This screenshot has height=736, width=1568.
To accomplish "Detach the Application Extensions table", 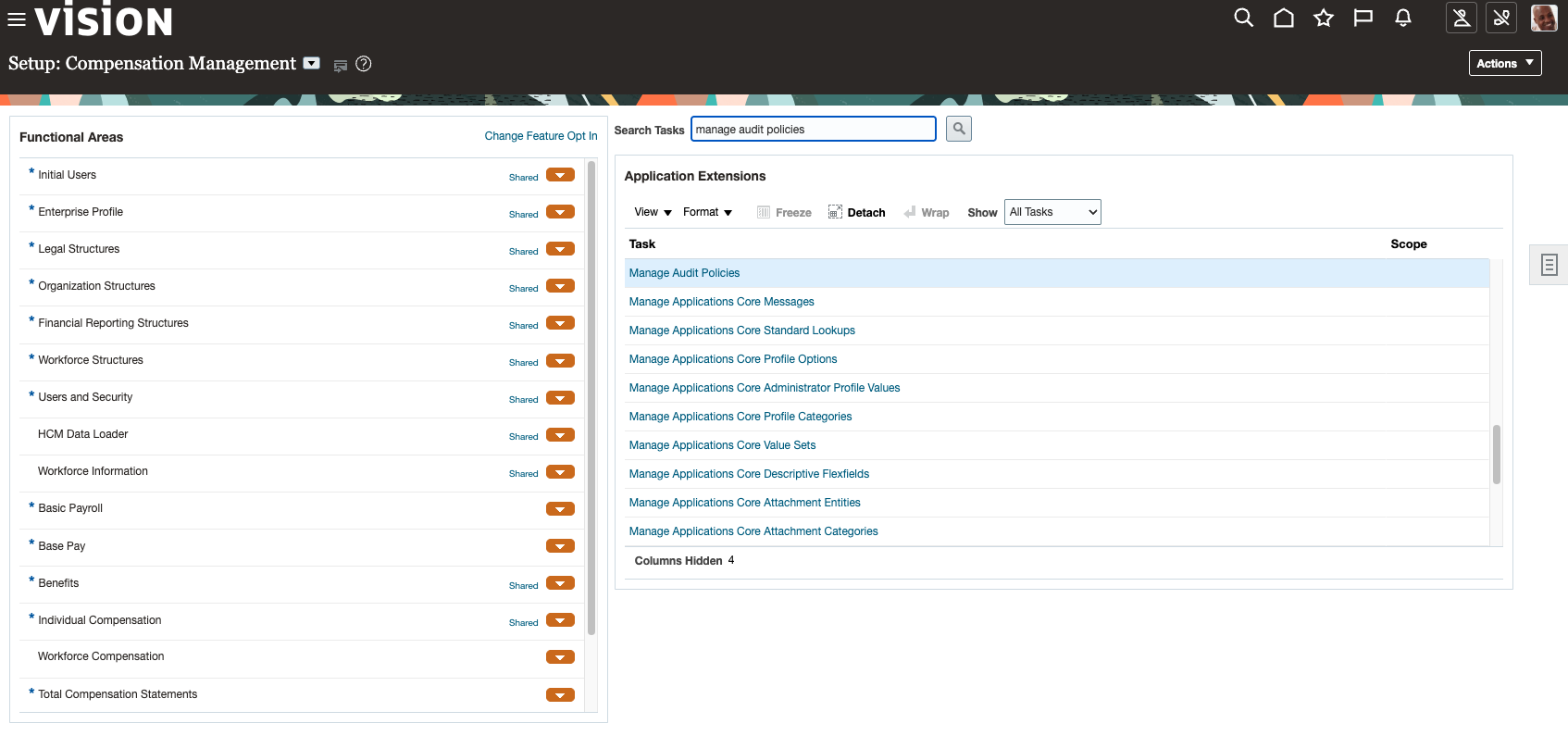I will point(857,212).
